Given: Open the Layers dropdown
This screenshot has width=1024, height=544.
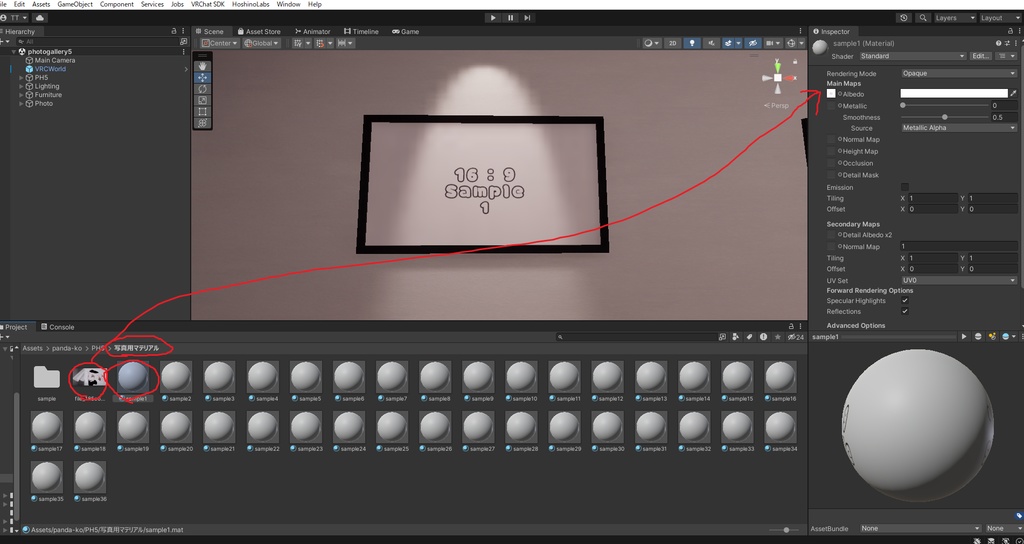Looking at the screenshot, I should 955,18.
